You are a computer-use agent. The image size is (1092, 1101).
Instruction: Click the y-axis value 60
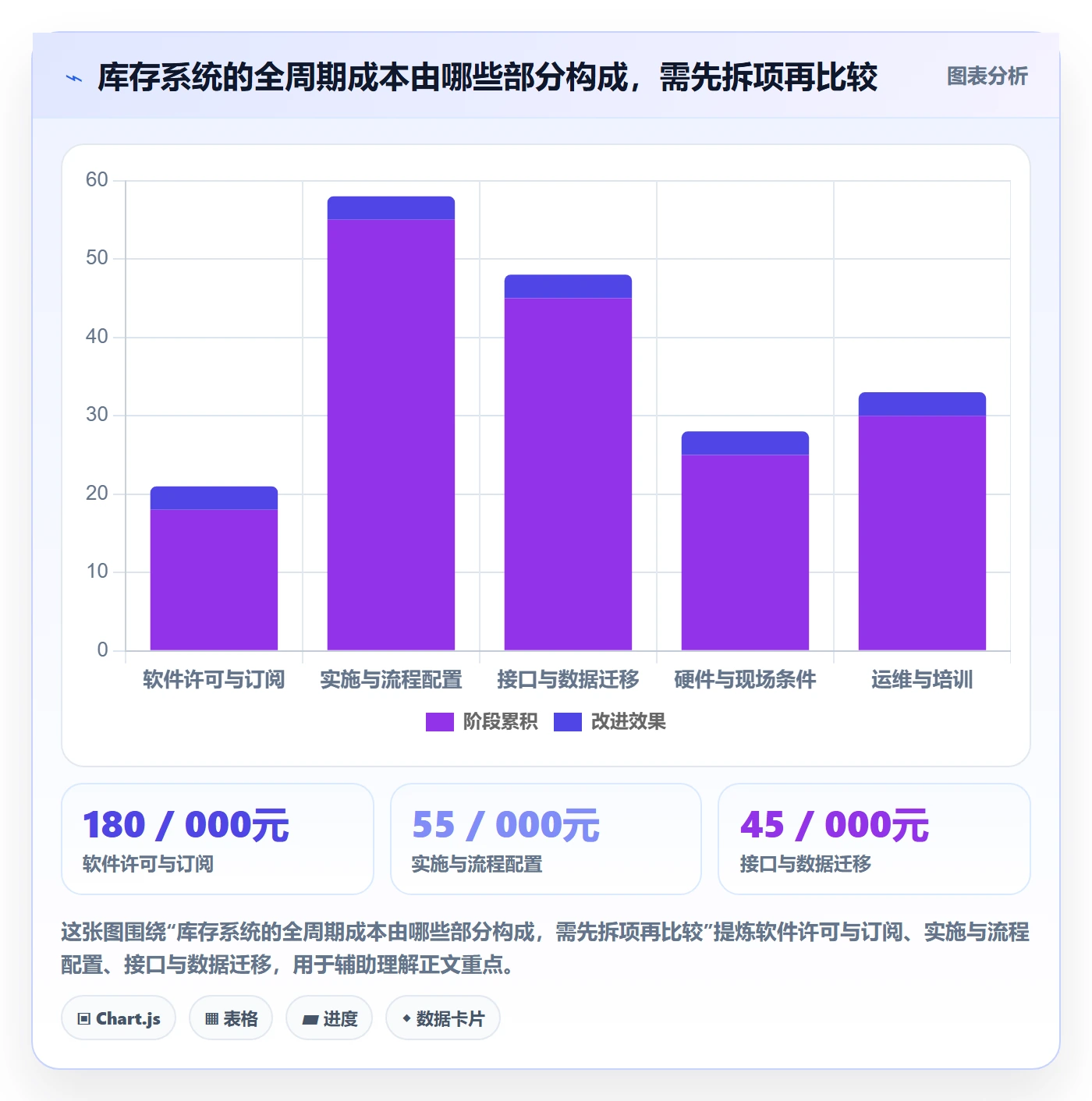coord(97,180)
